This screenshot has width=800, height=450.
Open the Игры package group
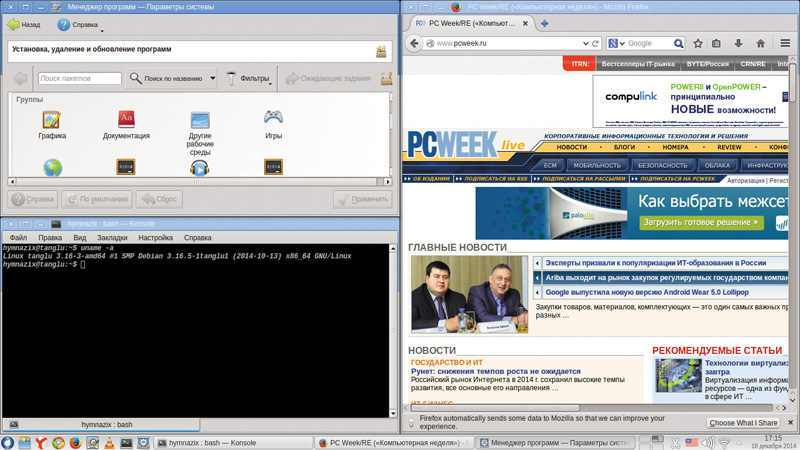click(273, 124)
